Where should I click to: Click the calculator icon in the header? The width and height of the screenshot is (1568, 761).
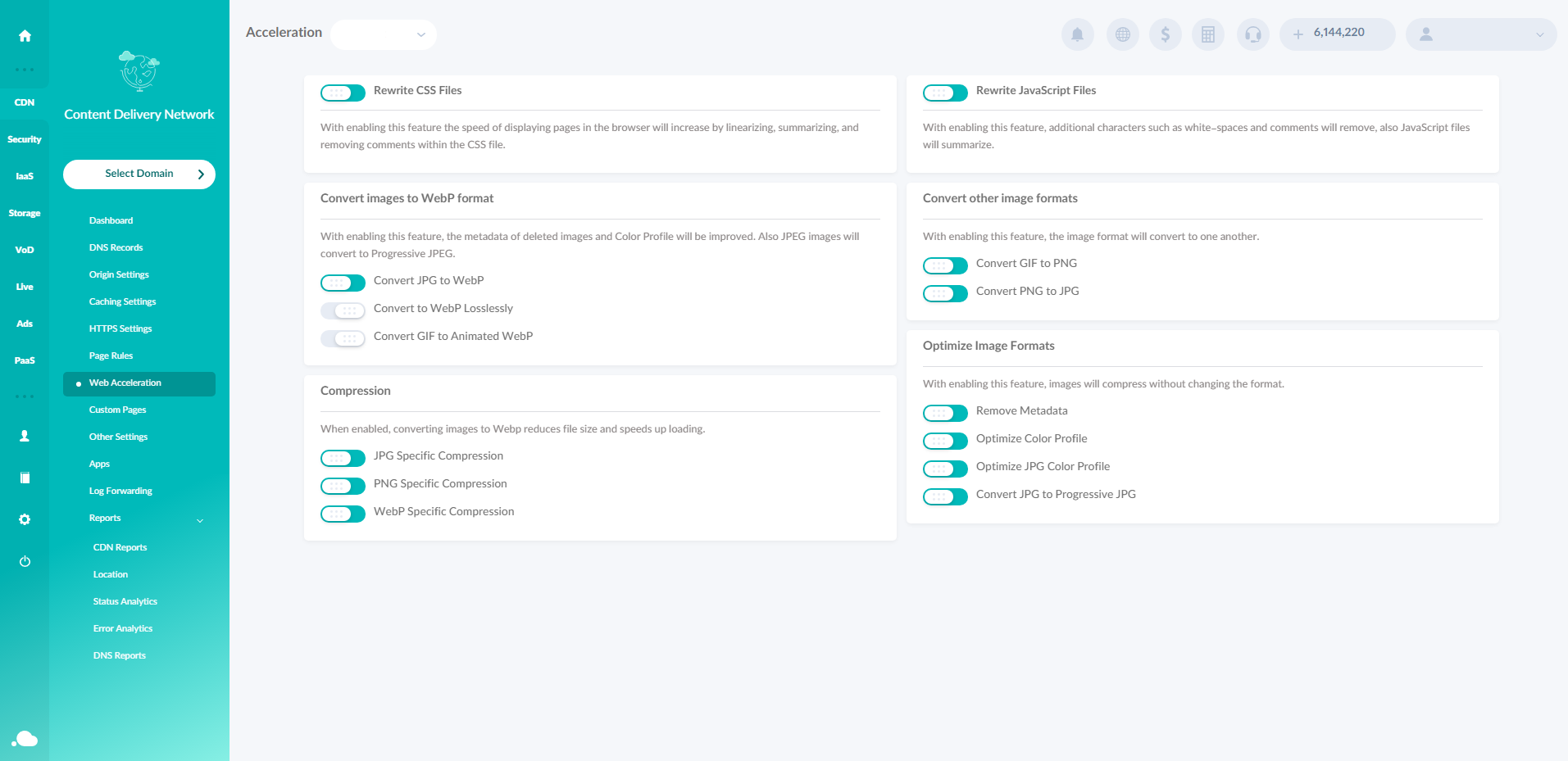pyautogui.click(x=1207, y=34)
